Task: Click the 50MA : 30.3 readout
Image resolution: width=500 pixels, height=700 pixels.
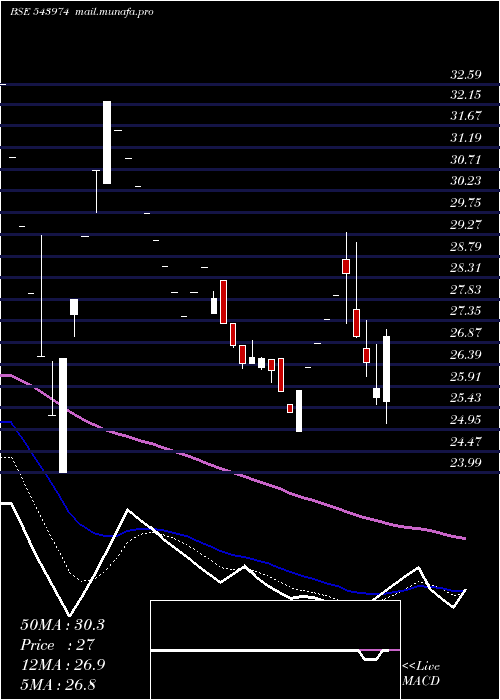Action: click(x=62, y=625)
